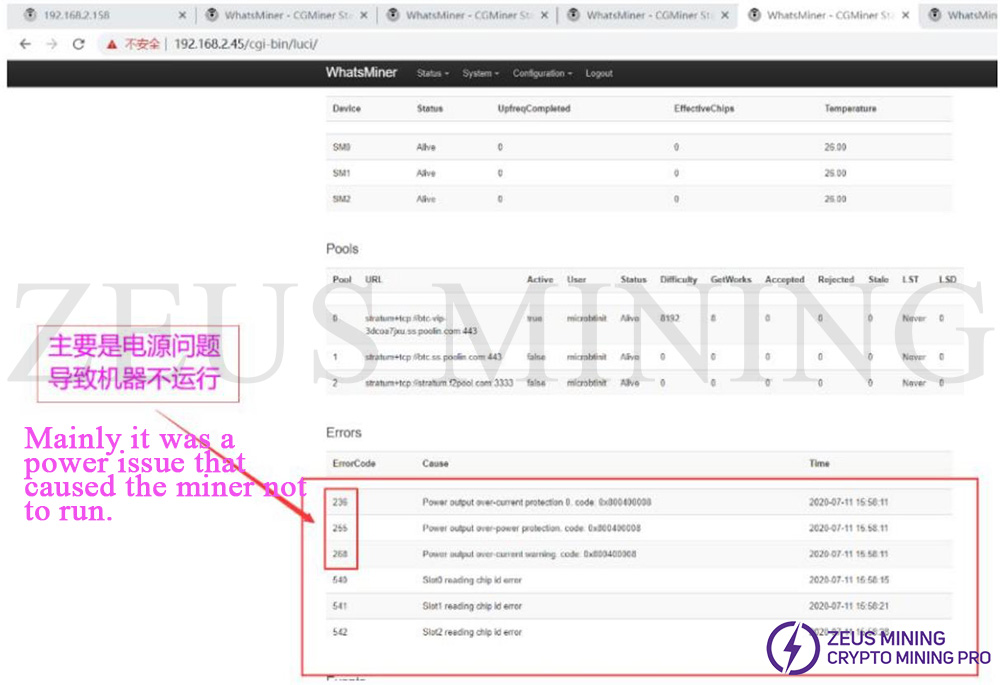Open the Status dropdown menu

(432, 74)
